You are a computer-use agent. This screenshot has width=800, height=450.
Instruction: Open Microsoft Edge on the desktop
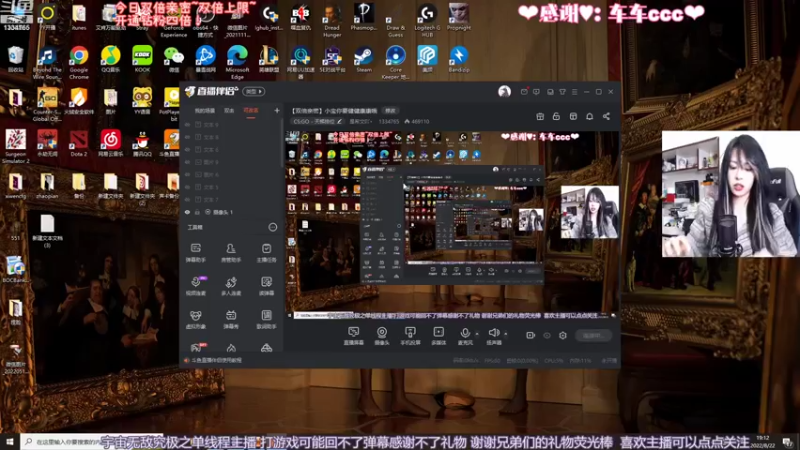237,62
